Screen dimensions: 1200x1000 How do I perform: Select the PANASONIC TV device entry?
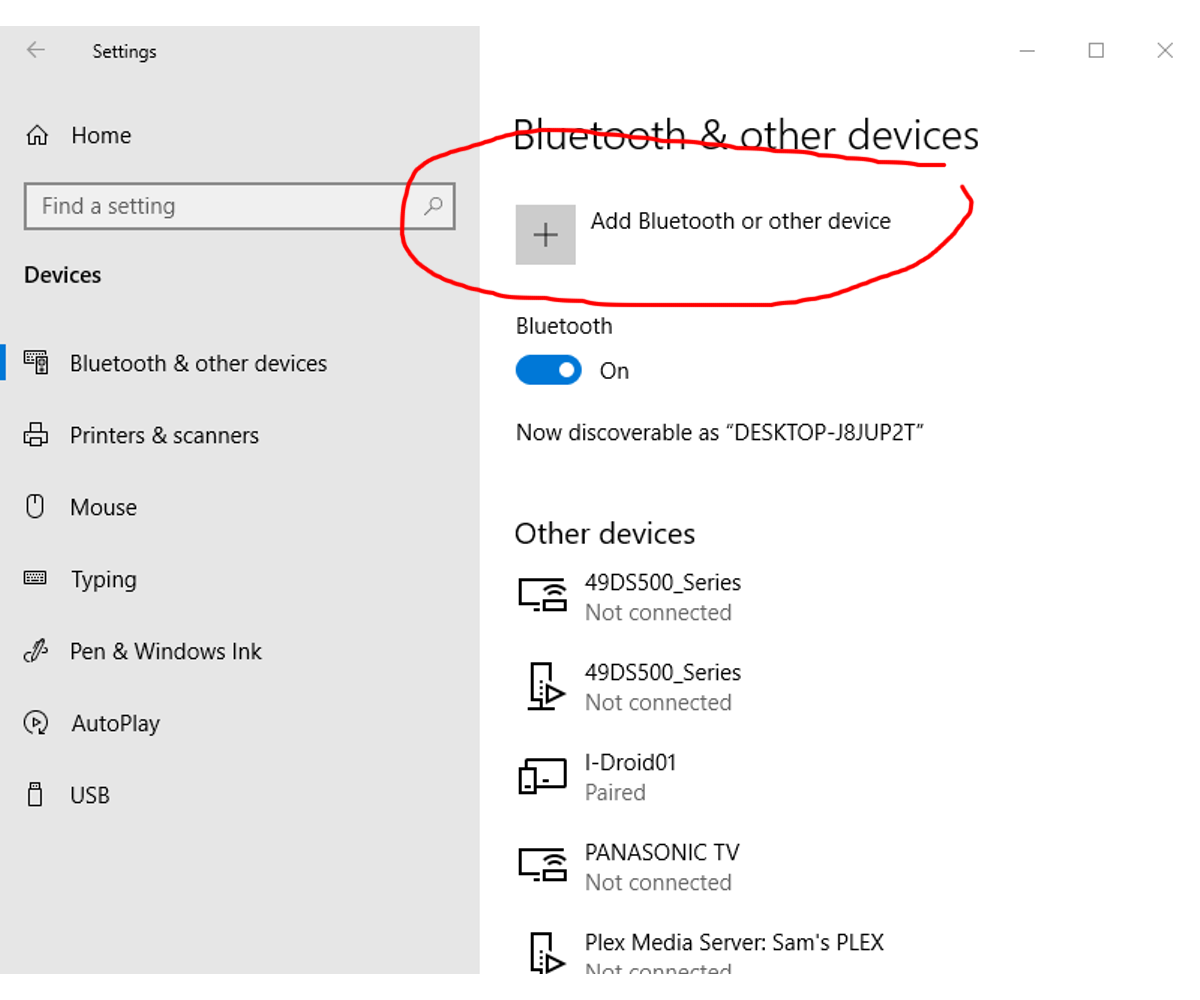pyautogui.click(x=662, y=864)
